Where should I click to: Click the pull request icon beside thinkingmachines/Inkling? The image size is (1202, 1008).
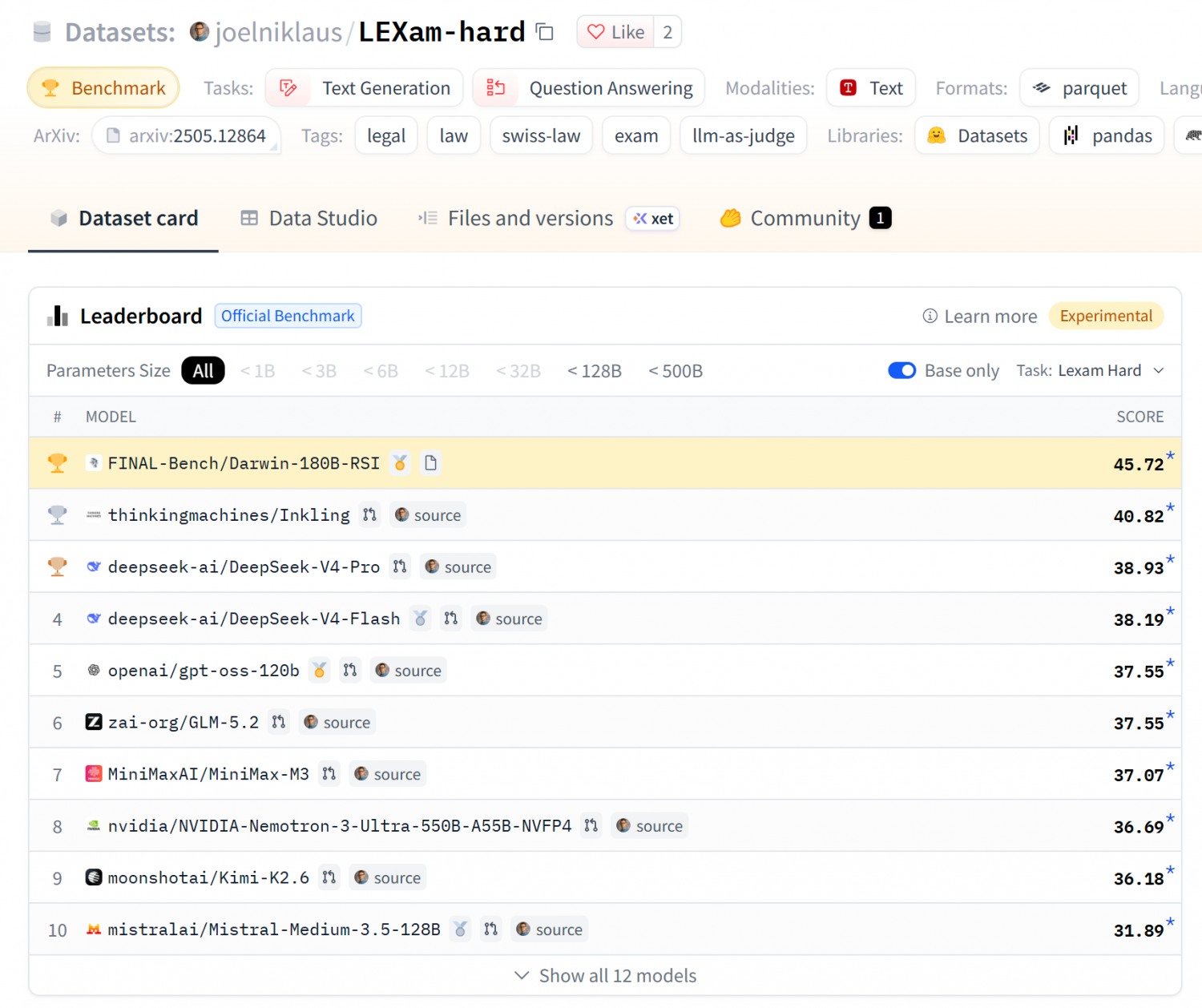[369, 514]
